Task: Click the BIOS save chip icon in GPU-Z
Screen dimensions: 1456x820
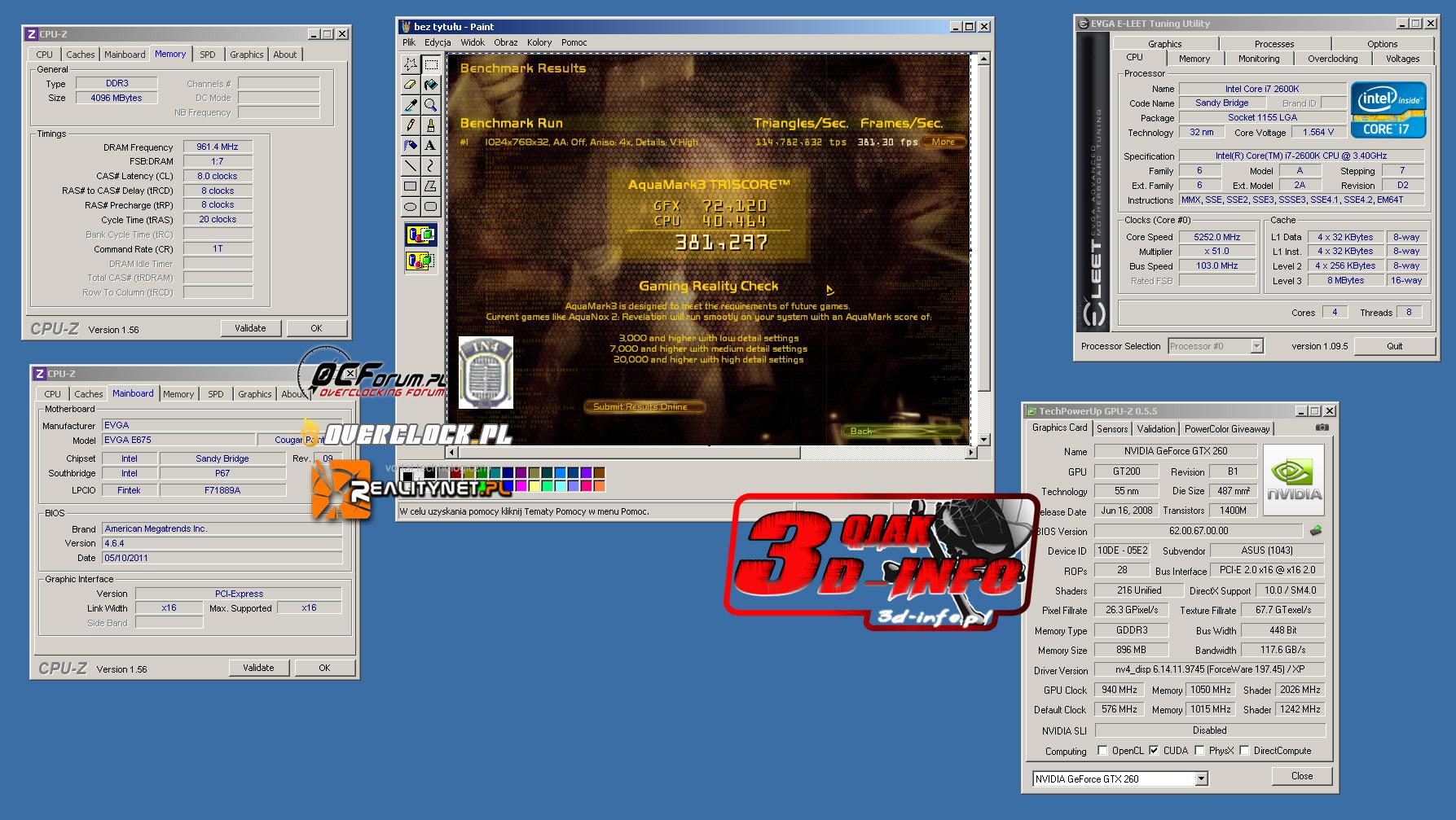Action: [x=1315, y=531]
